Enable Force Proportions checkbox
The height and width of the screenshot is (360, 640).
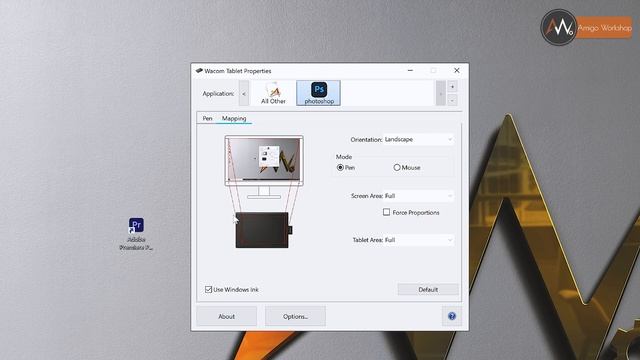click(387, 212)
